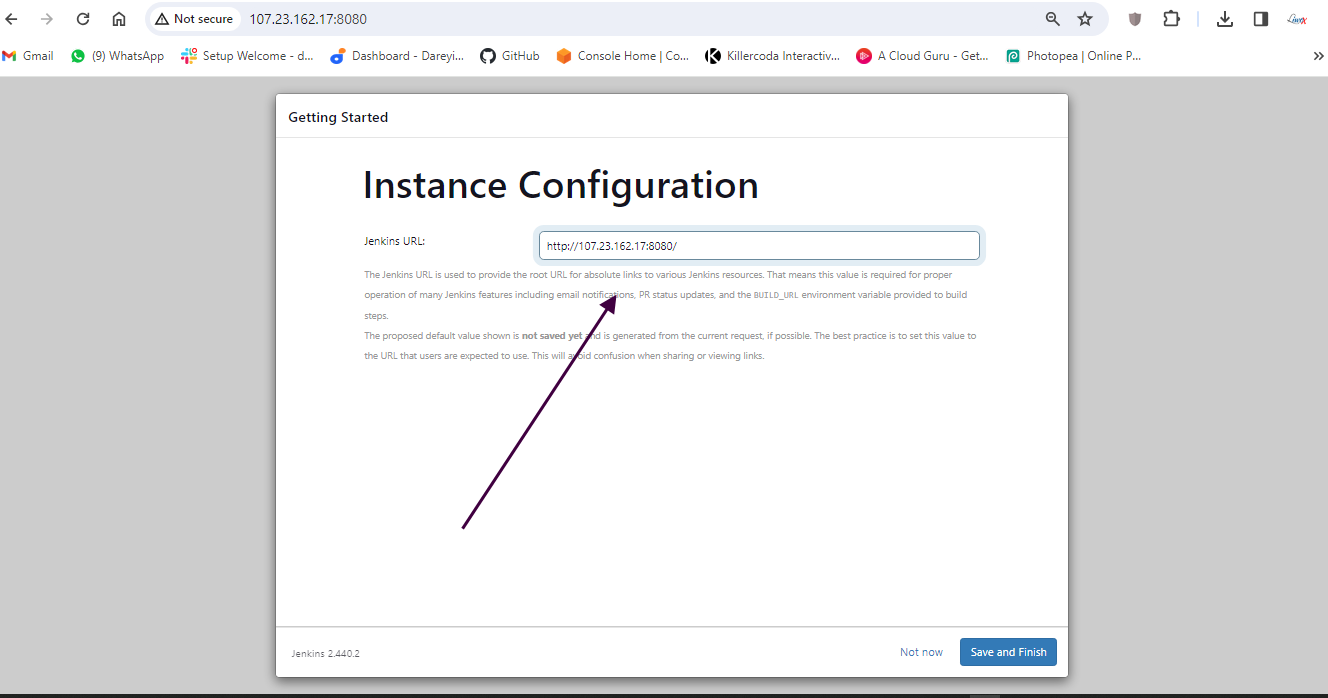Screen dimensions: 1328x698
Task: Click the browser back arrow
Action: (12, 19)
